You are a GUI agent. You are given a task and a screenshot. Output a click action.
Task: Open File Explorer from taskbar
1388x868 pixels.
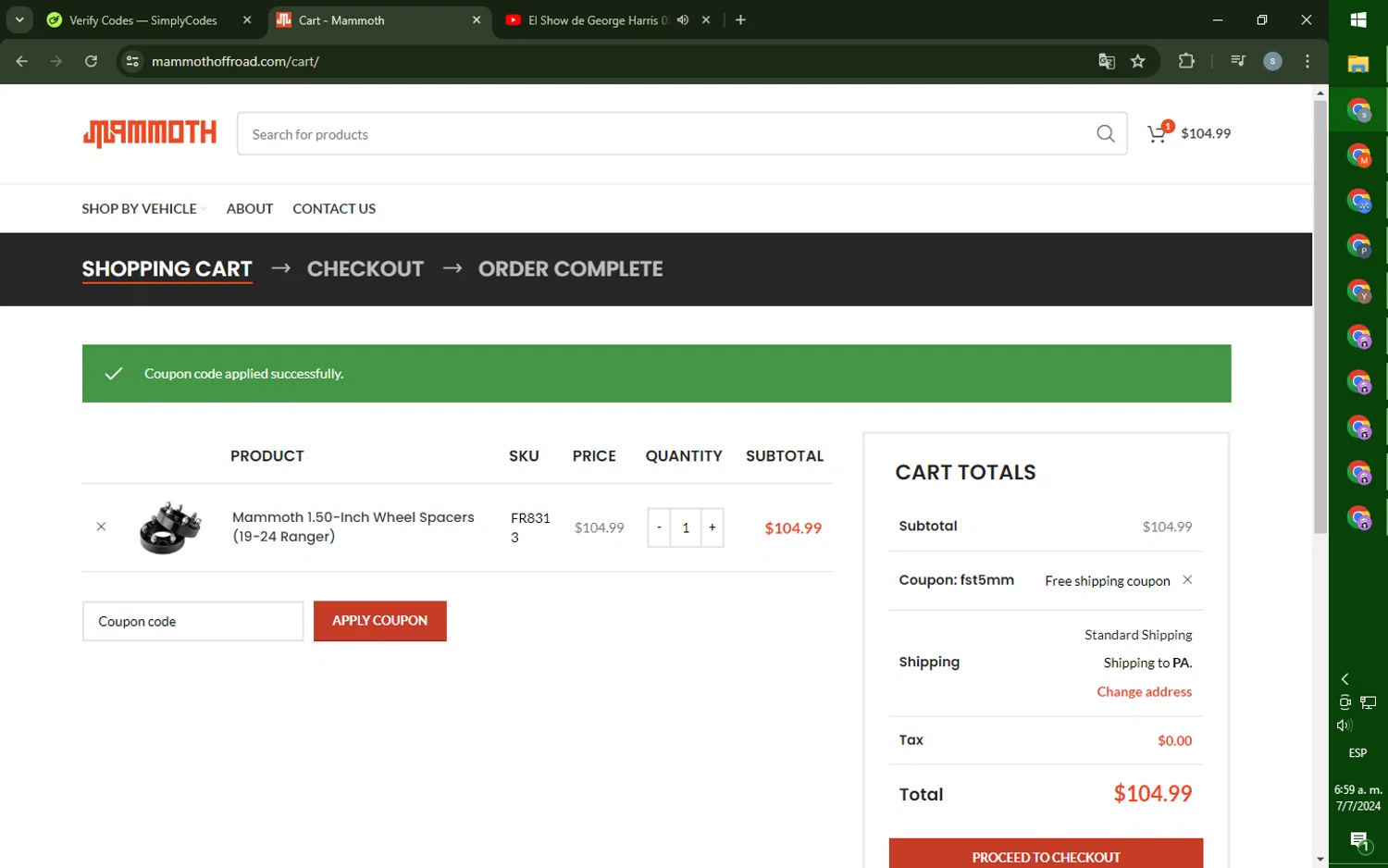click(x=1358, y=64)
